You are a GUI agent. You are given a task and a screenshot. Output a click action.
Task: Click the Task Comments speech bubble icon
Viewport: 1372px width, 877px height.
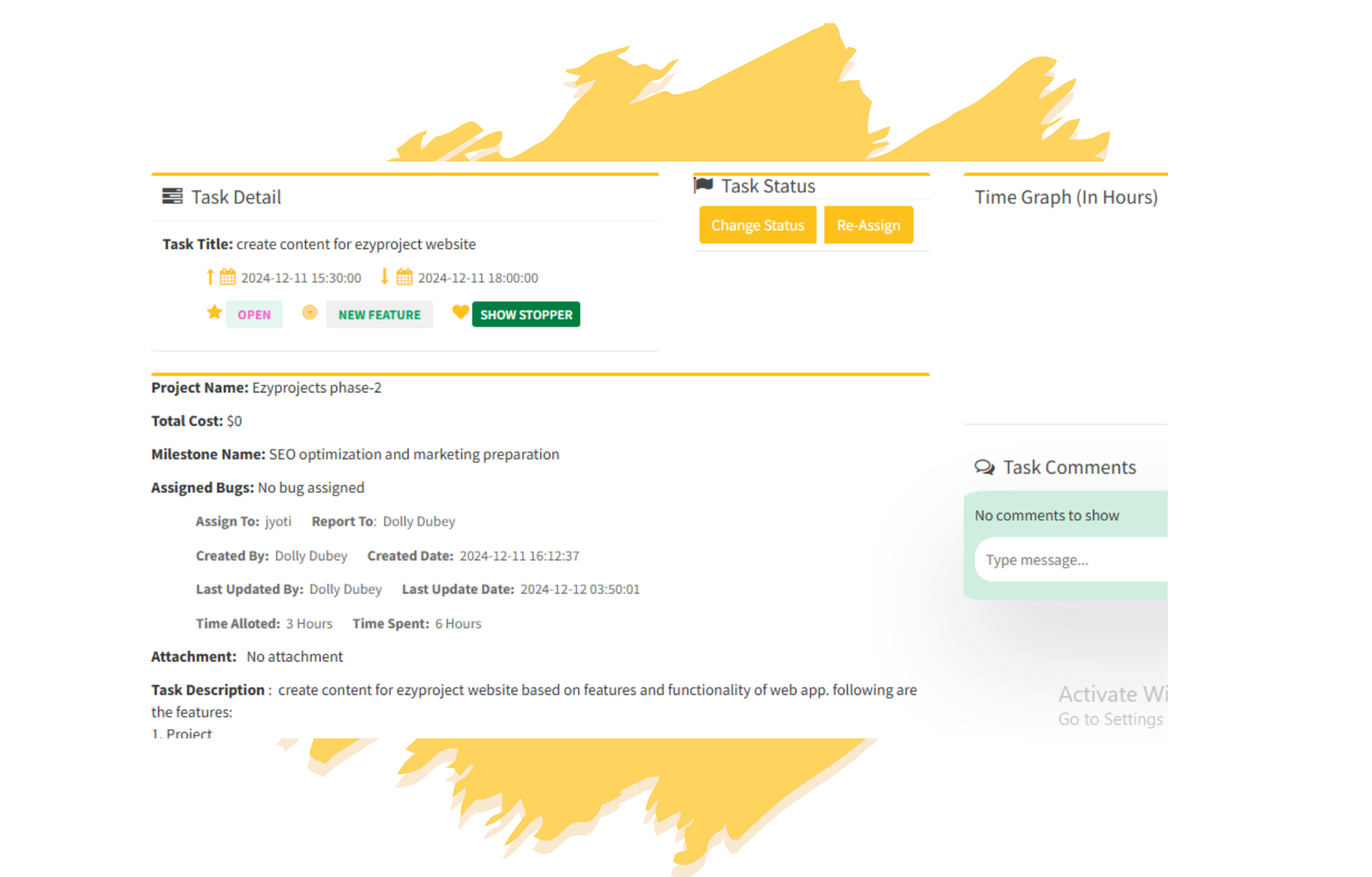pyautogui.click(x=984, y=467)
